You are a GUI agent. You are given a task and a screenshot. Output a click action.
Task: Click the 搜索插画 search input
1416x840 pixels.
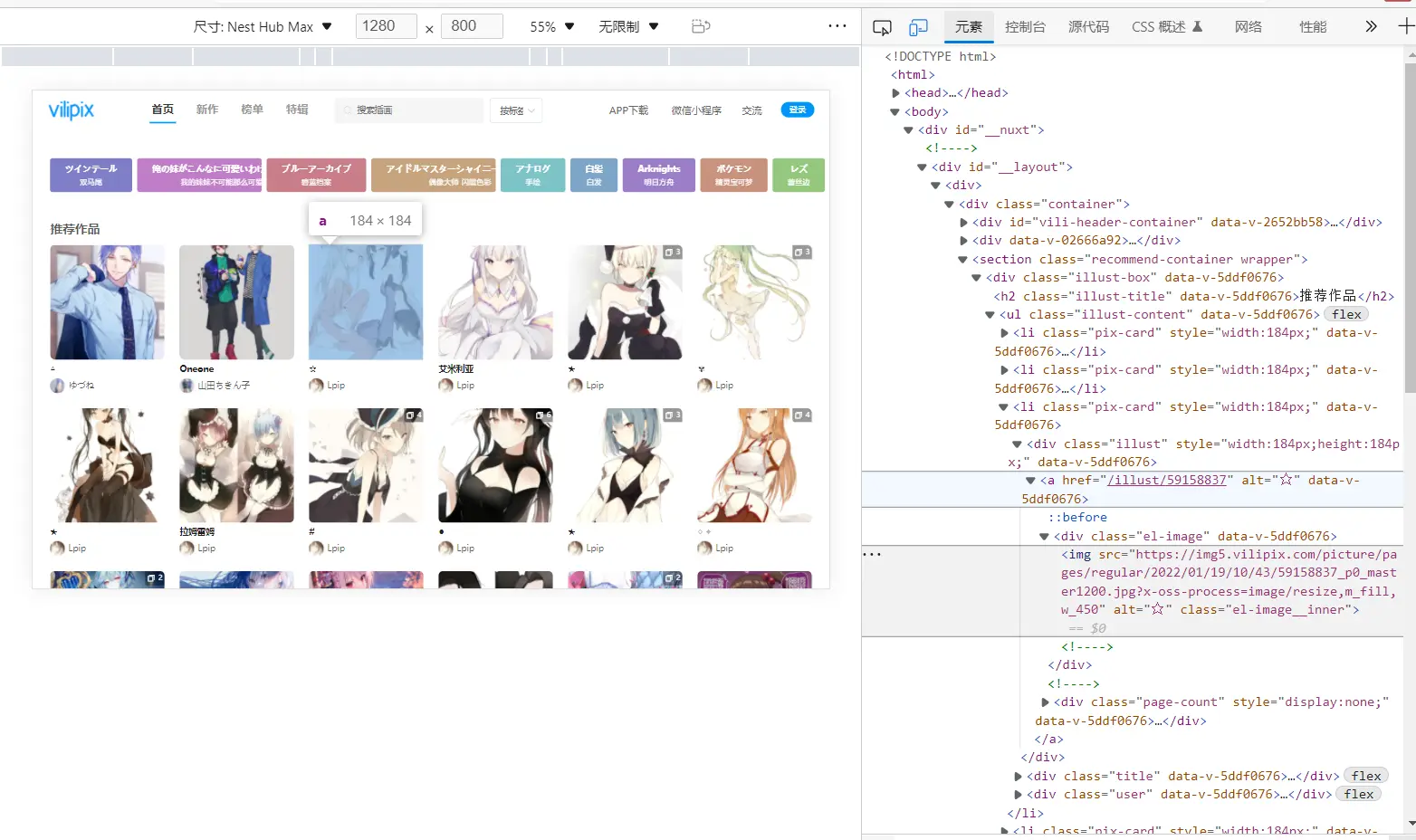coord(408,110)
